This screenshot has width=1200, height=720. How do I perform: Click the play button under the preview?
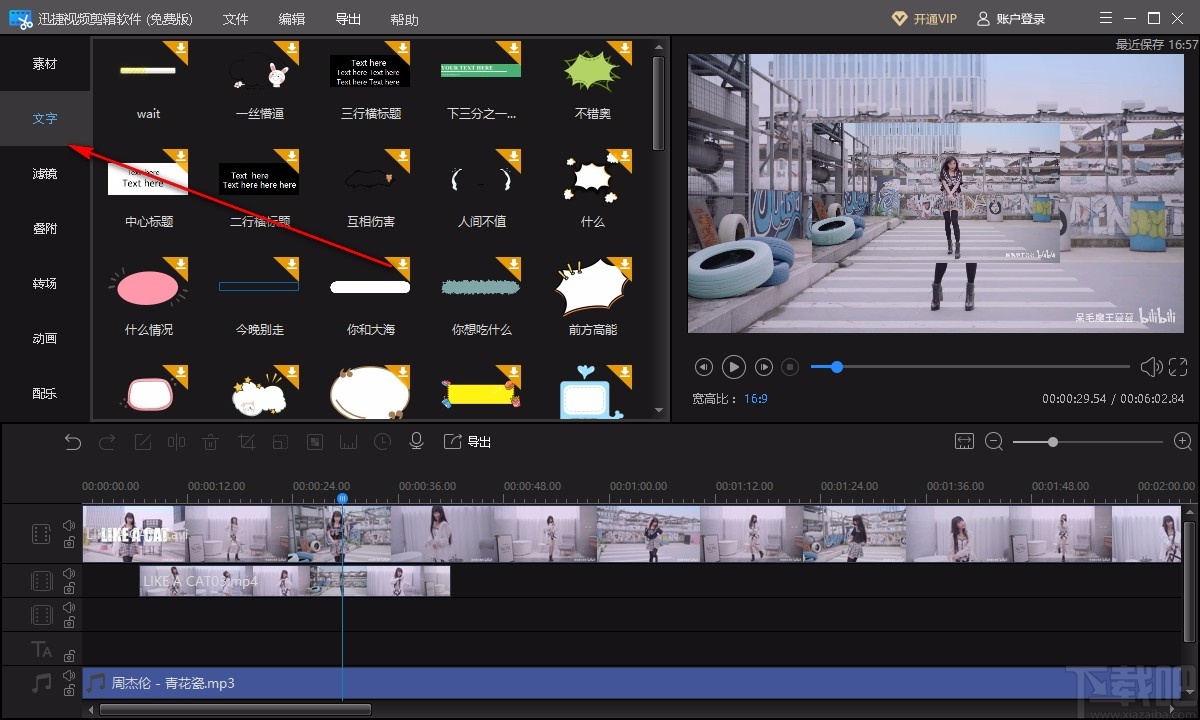734,367
